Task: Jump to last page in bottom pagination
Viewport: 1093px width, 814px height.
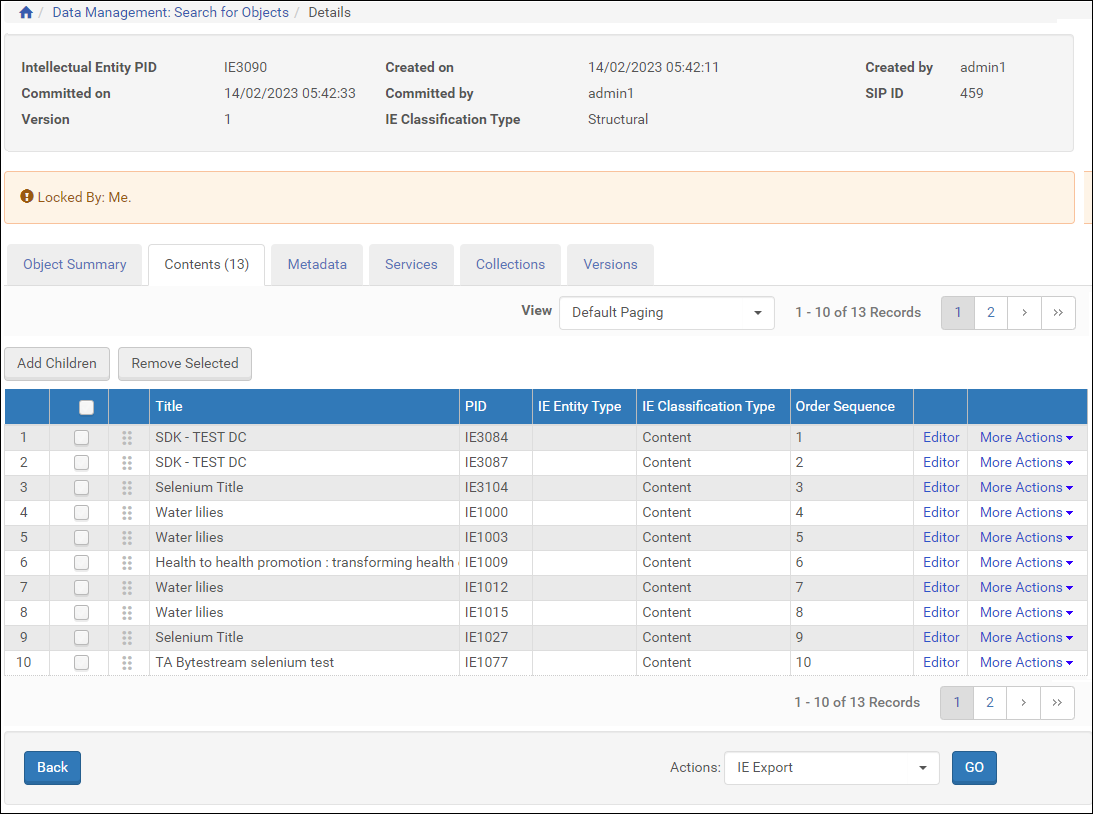Action: click(1057, 702)
